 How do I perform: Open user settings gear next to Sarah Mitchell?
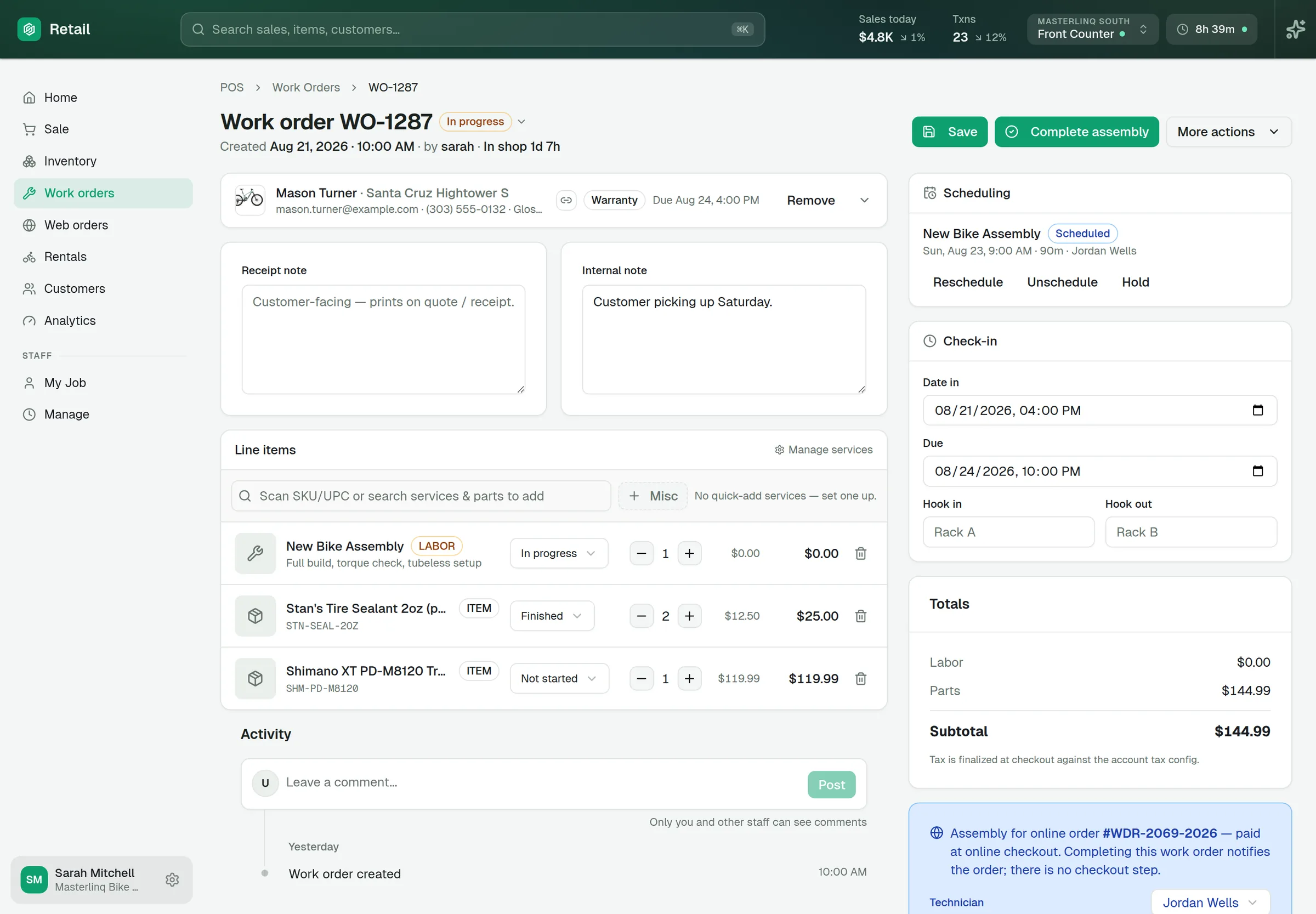coord(172,879)
